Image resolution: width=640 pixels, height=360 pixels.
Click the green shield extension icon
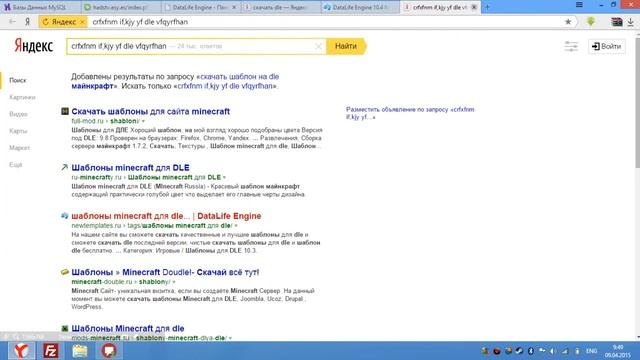(591, 22)
